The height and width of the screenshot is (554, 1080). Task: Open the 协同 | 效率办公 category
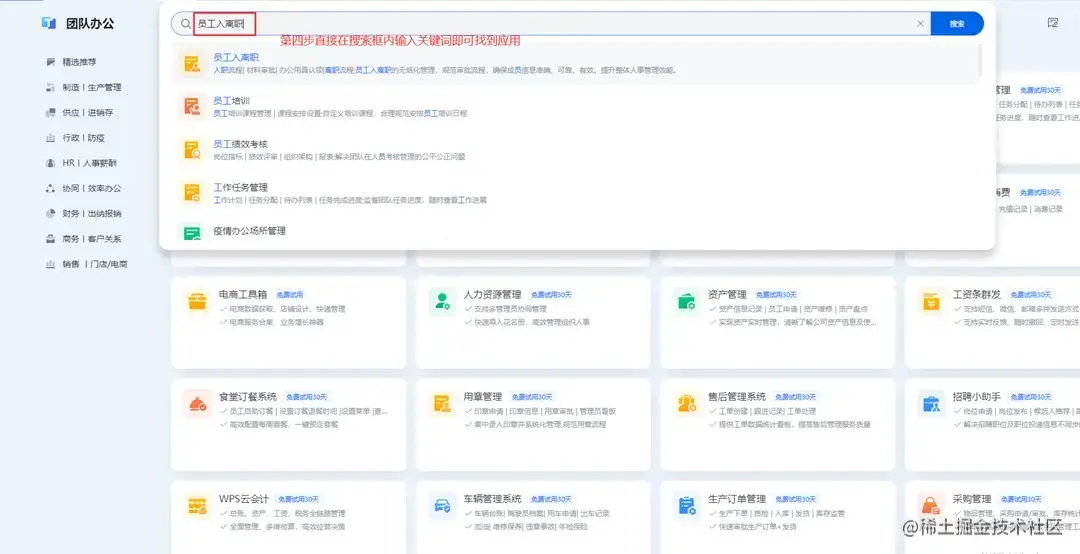click(92, 188)
